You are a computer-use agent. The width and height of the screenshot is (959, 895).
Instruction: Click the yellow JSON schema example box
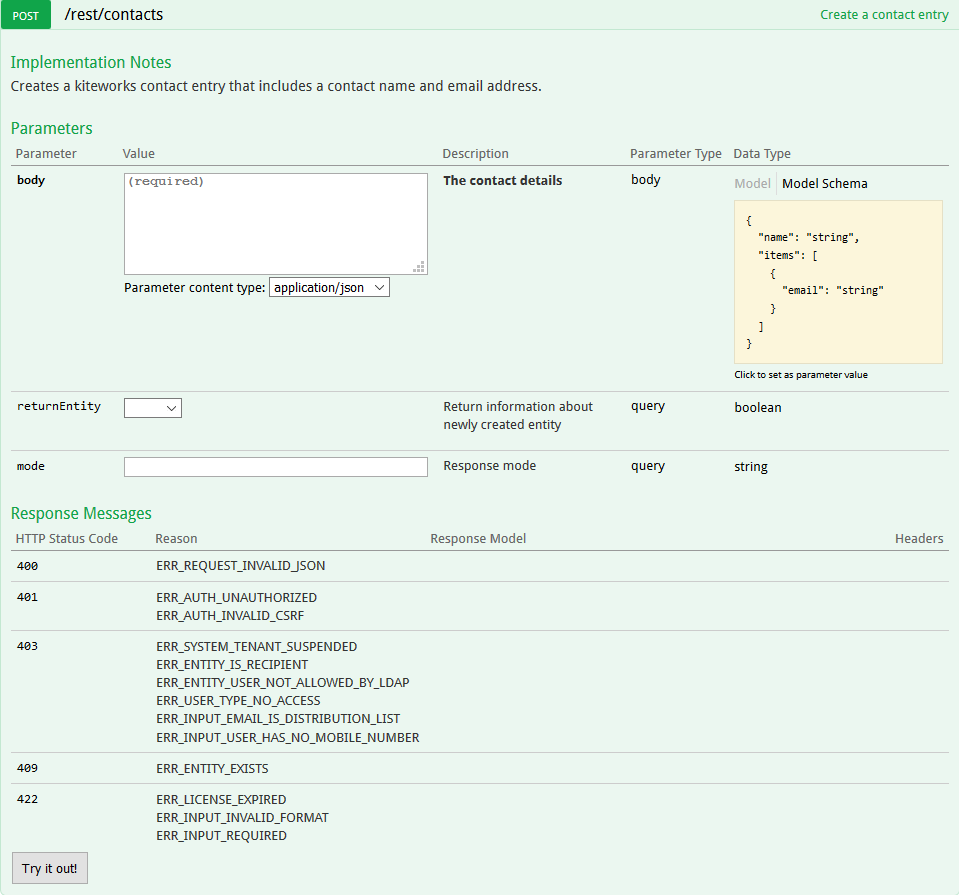[838, 281]
